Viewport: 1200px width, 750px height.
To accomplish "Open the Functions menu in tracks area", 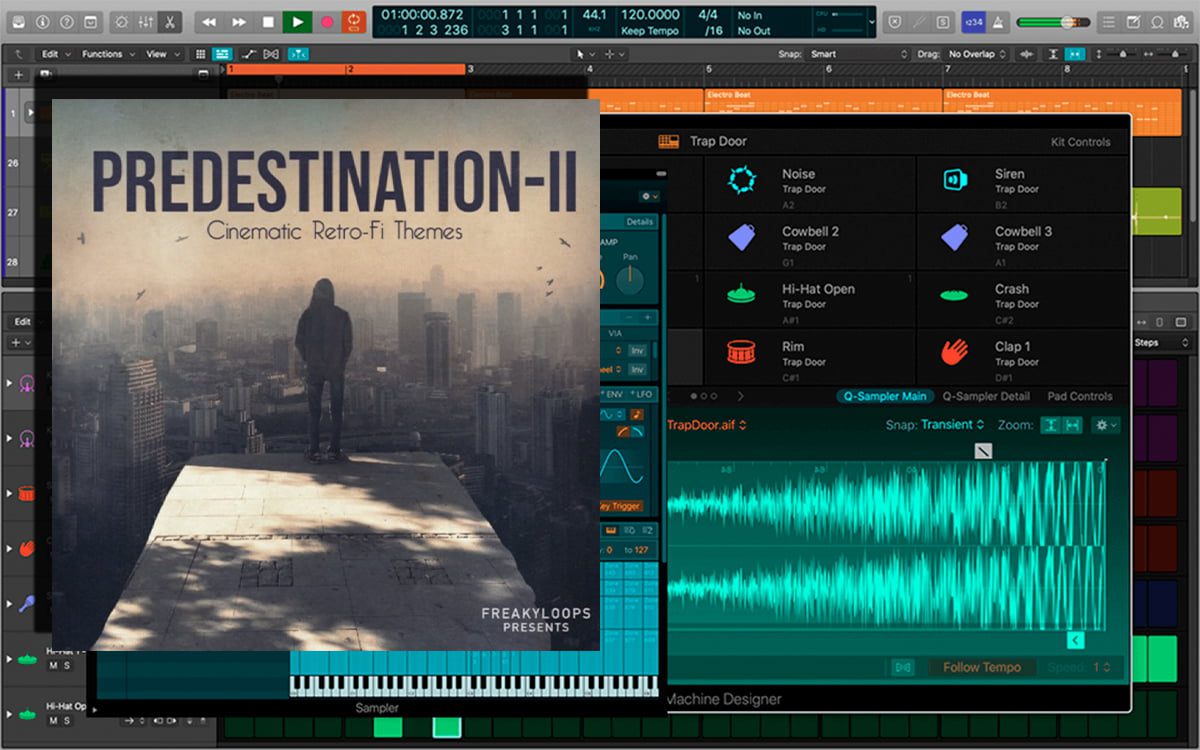I will (107, 54).
